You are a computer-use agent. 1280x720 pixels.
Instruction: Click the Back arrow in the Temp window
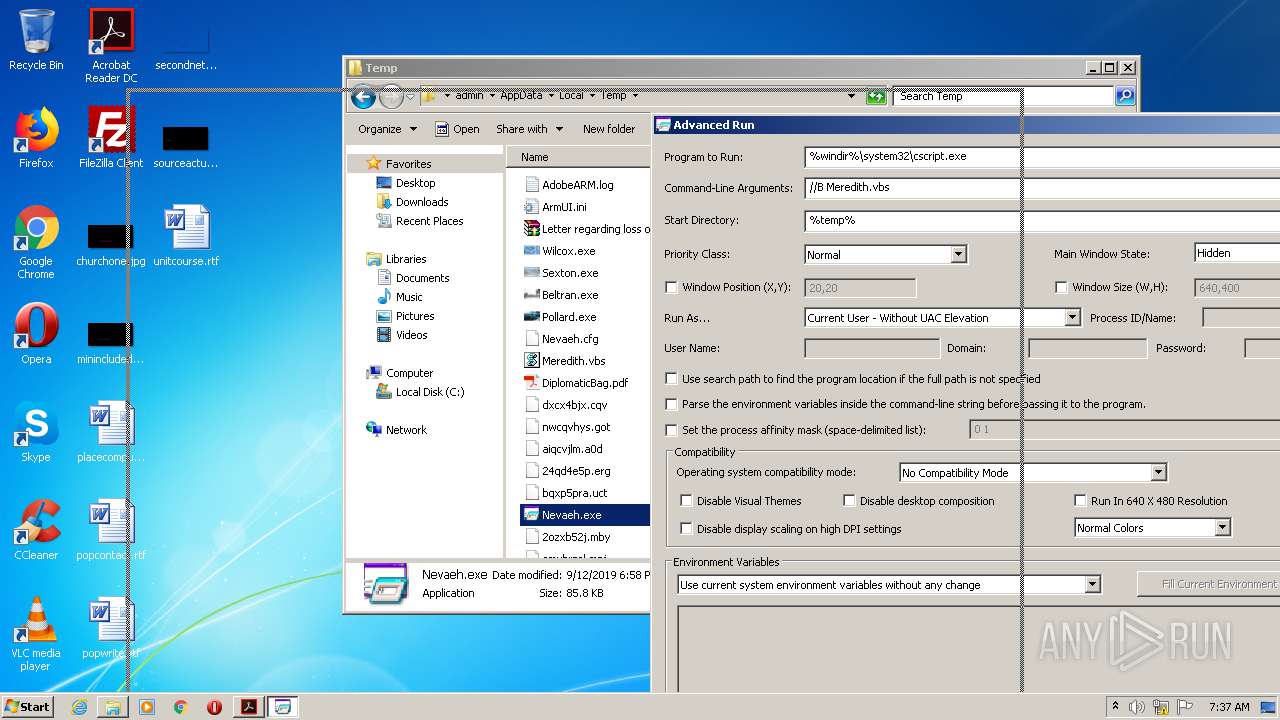click(x=363, y=96)
